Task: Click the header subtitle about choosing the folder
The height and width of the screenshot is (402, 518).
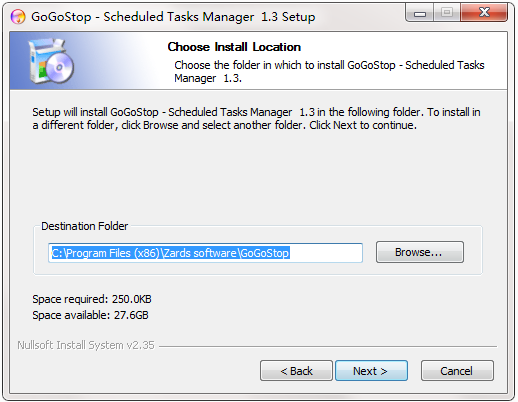Action: (329, 71)
